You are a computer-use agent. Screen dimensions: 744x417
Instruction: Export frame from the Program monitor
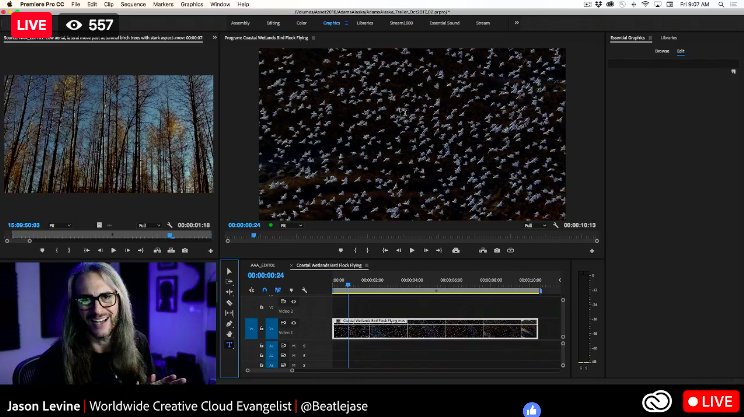click(x=497, y=250)
